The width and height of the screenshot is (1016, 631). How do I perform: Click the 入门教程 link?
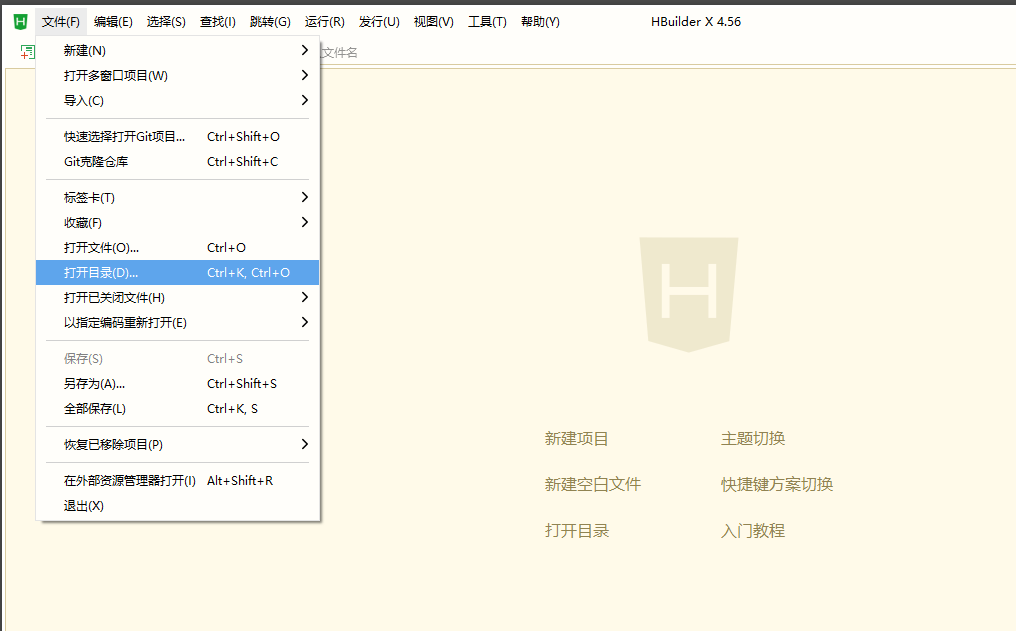click(753, 531)
